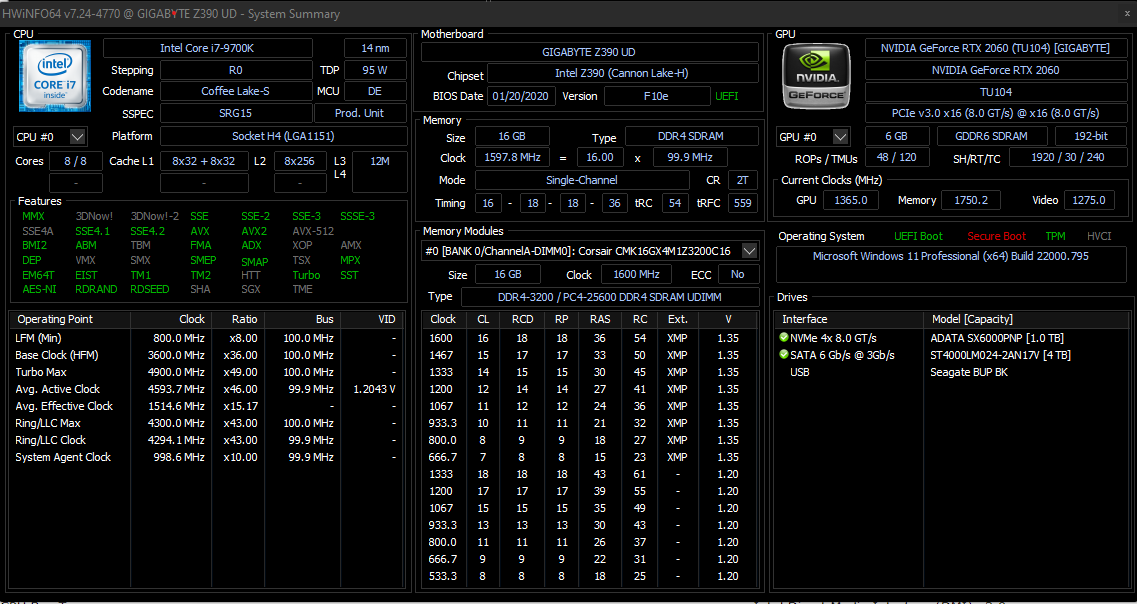
Task: Click the CL column header in timings table
Action: [483, 319]
